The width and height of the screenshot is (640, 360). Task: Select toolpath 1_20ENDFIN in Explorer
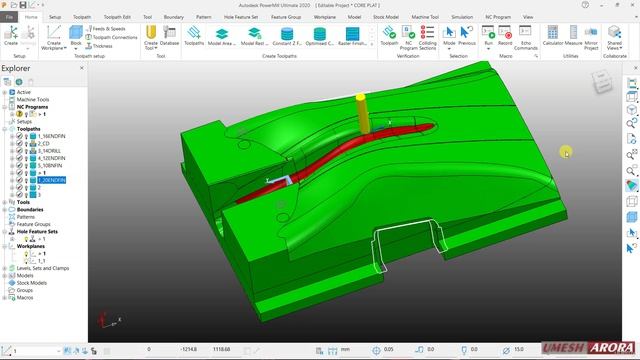51,180
